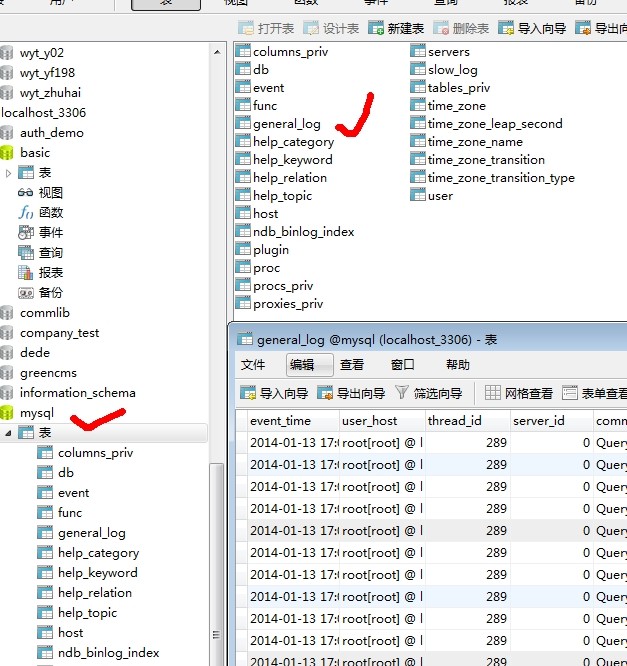Open the 事件 (Events) node under basic
This screenshot has width=627, height=666.
point(26,233)
